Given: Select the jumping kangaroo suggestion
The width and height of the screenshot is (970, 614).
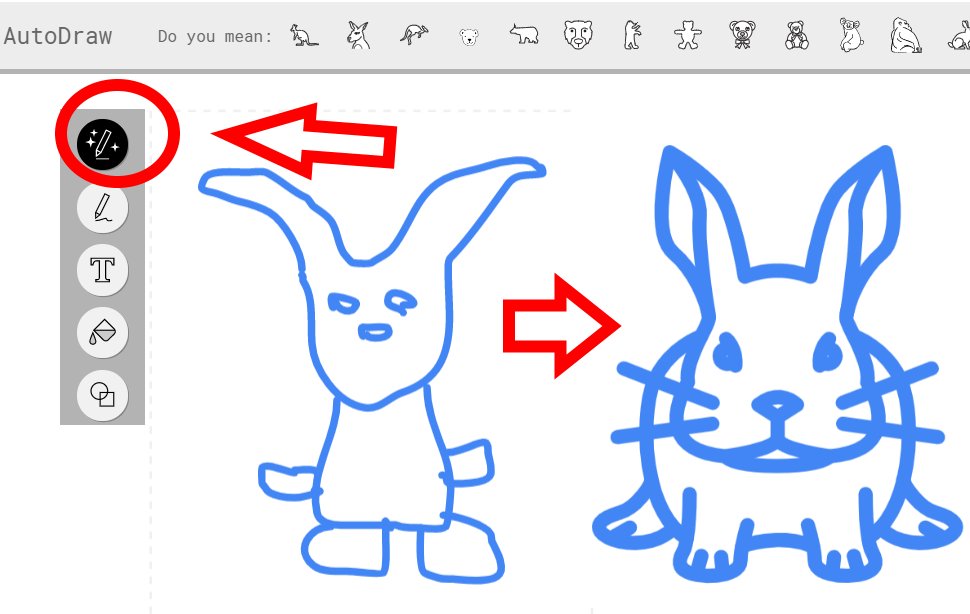Looking at the screenshot, I should point(414,35).
